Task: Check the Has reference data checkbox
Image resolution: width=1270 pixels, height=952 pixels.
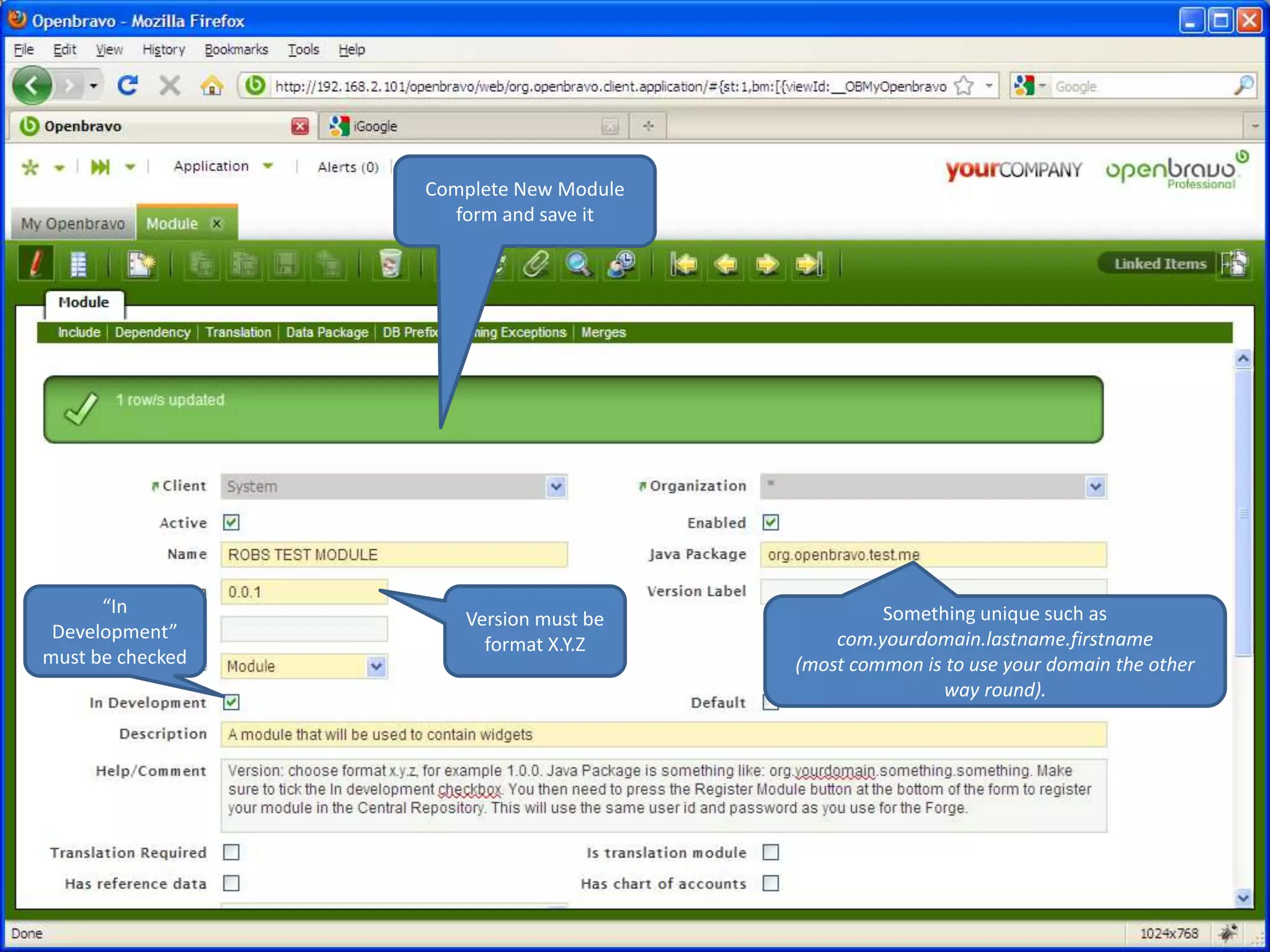Action: (x=231, y=883)
